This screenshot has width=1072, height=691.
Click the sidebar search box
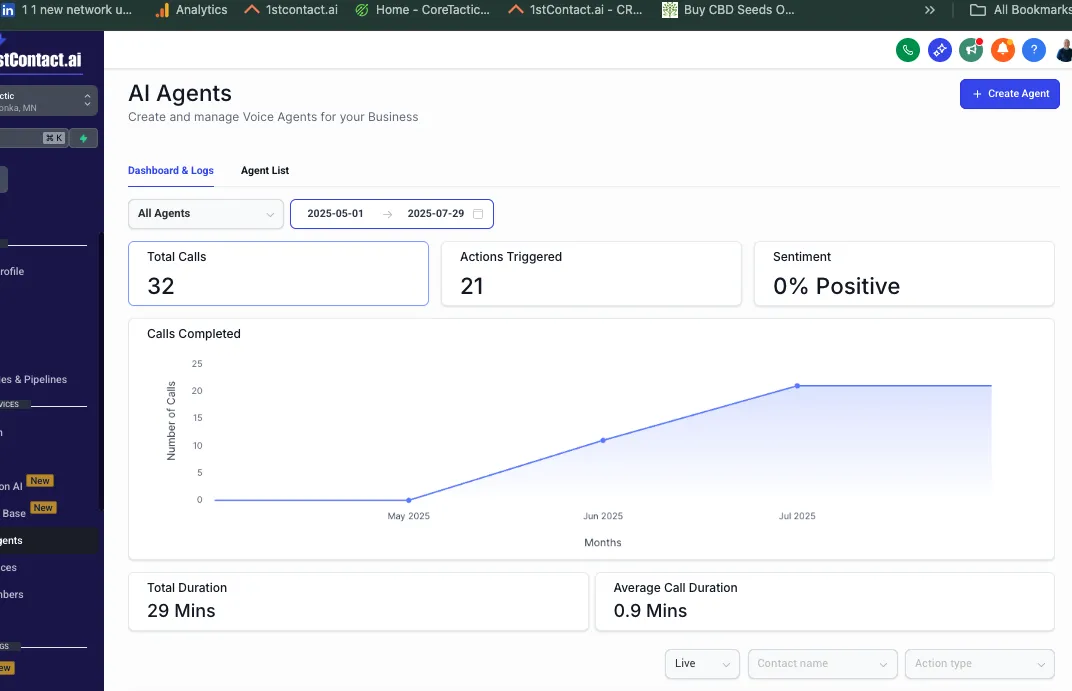33,138
